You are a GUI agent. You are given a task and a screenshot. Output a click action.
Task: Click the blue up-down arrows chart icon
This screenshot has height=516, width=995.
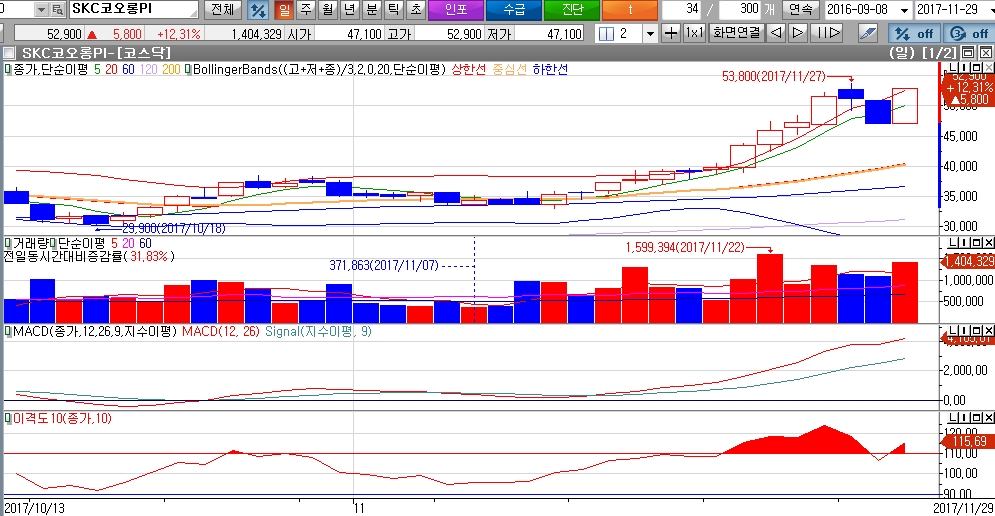257,10
